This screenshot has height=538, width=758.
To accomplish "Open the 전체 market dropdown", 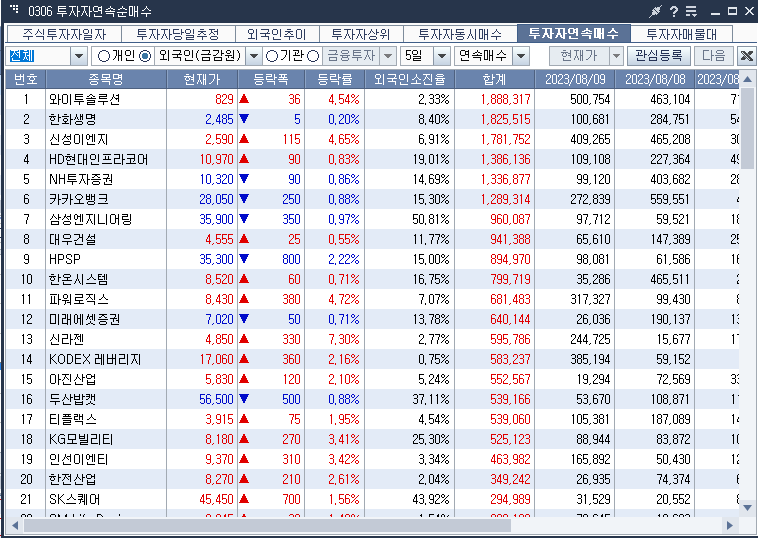I will (x=79, y=56).
